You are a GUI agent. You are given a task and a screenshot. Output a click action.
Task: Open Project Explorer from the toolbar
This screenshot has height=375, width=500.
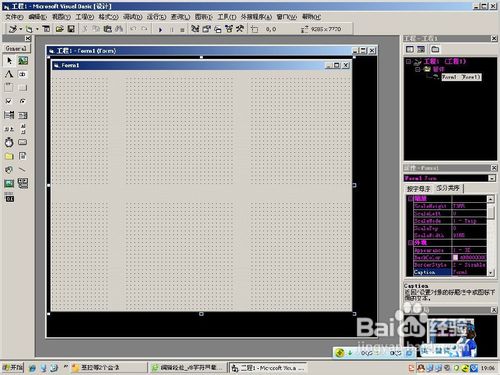[195, 29]
